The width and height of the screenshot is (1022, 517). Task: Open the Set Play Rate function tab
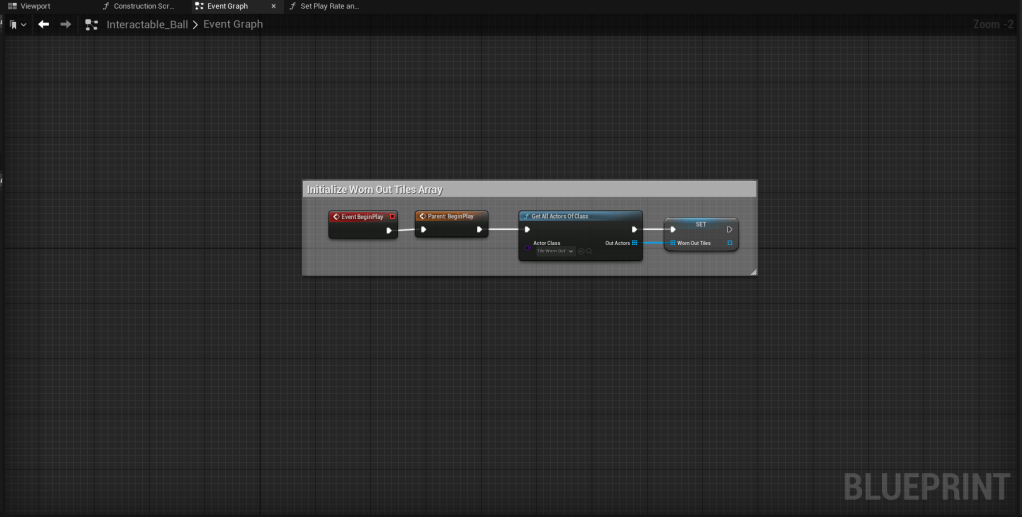click(329, 6)
